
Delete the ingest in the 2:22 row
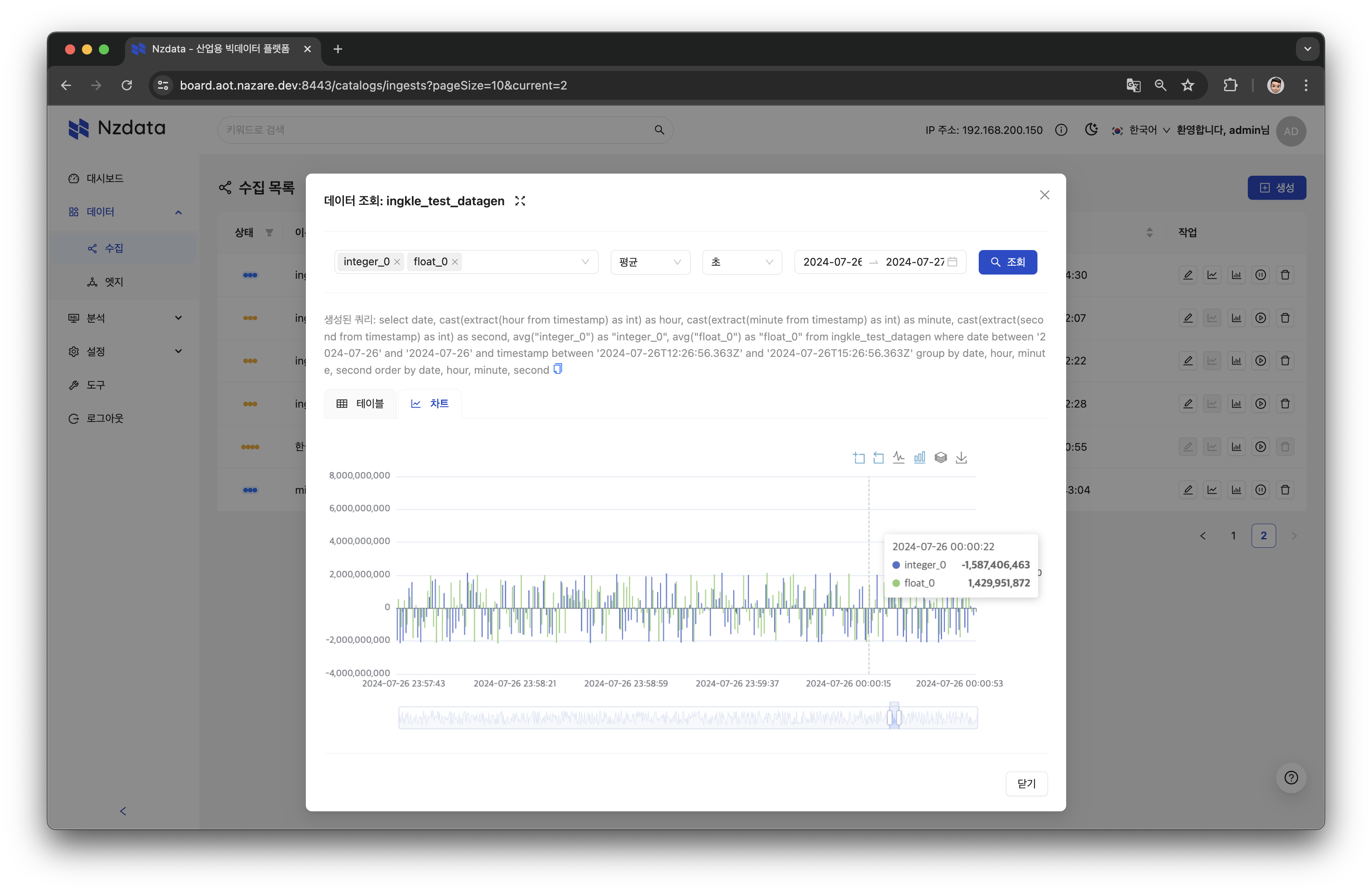coord(1285,361)
